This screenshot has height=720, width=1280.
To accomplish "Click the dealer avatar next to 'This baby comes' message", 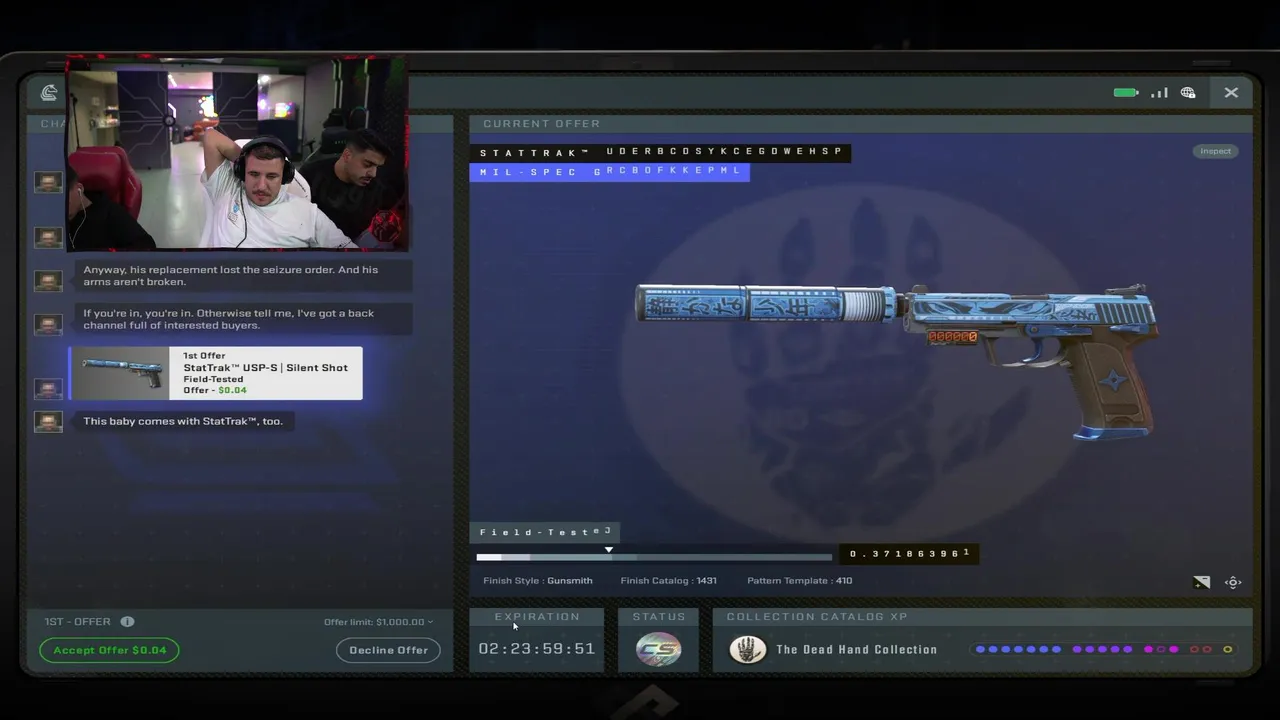I will point(48,422).
